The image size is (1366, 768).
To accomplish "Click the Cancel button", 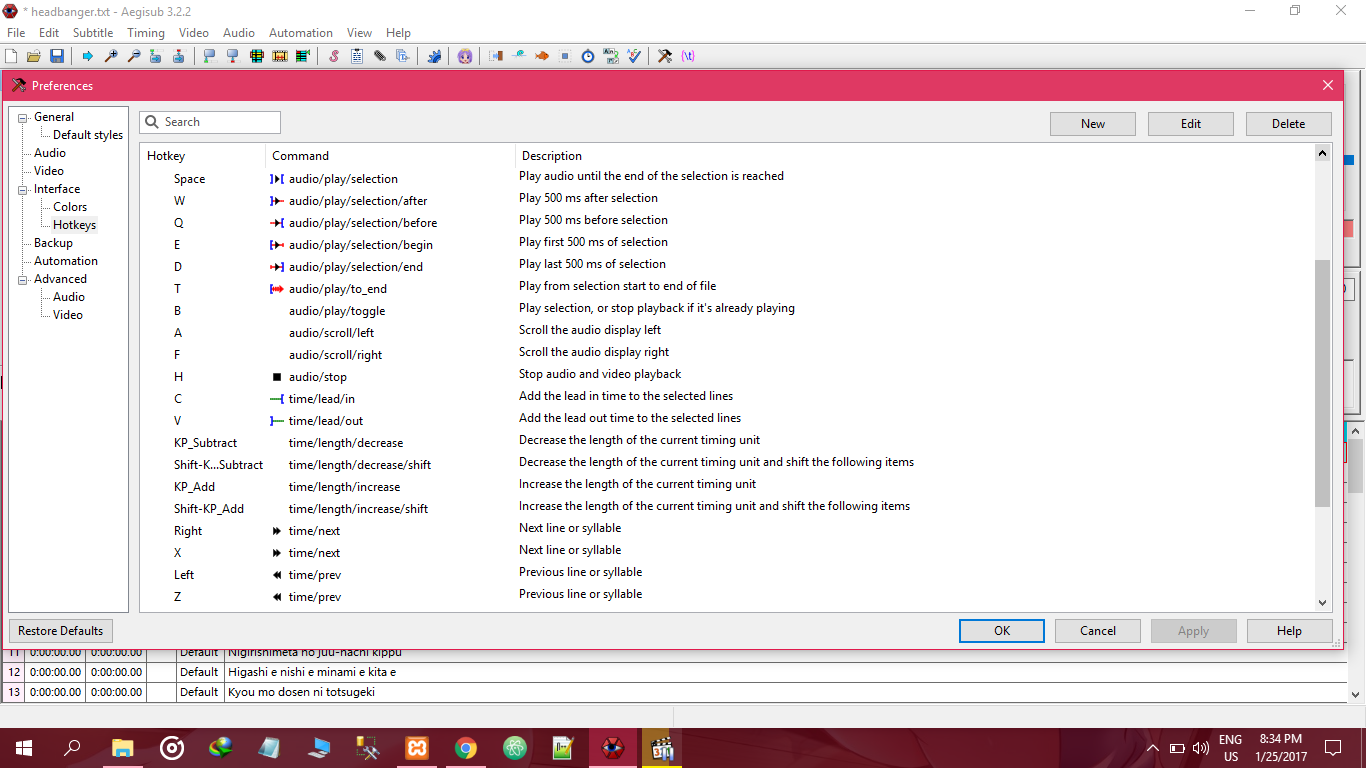I will [1098, 631].
